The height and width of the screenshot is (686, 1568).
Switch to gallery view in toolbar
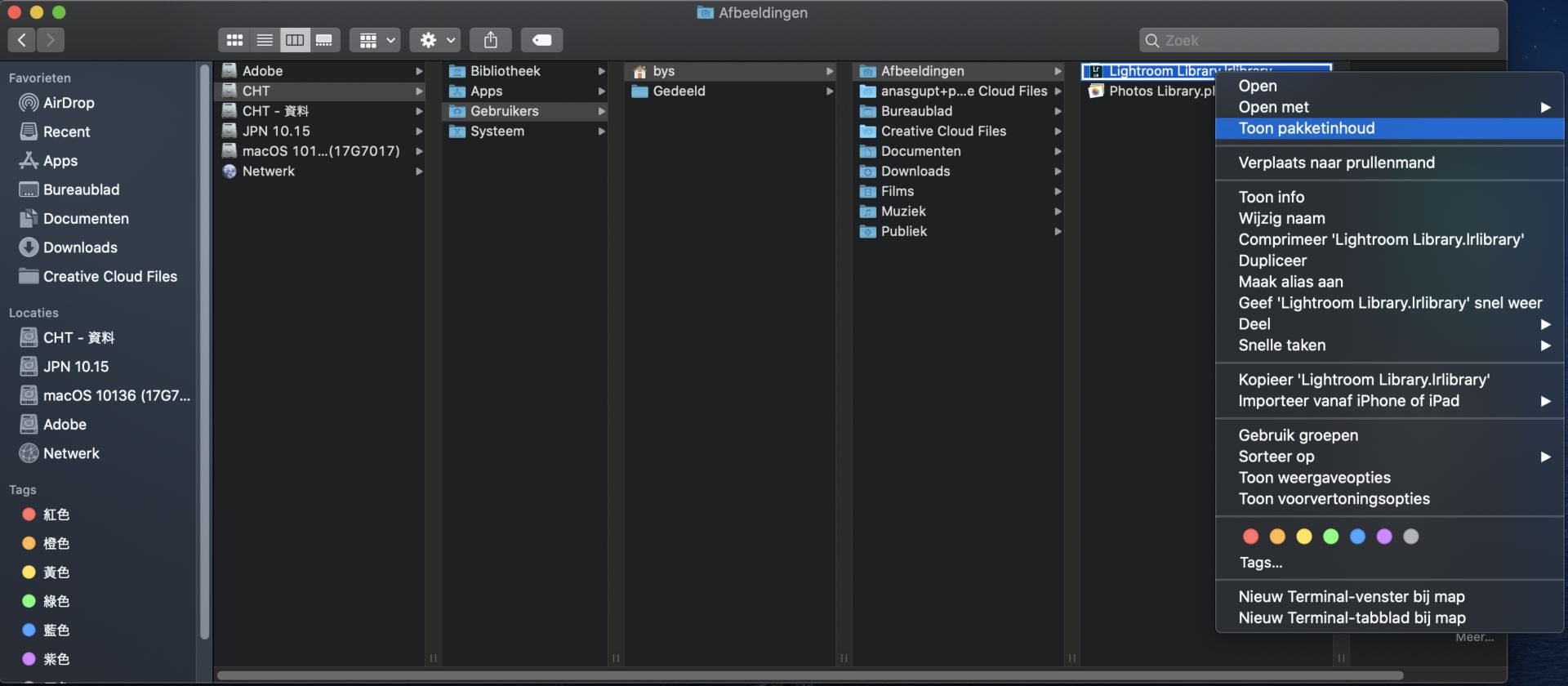pos(324,39)
